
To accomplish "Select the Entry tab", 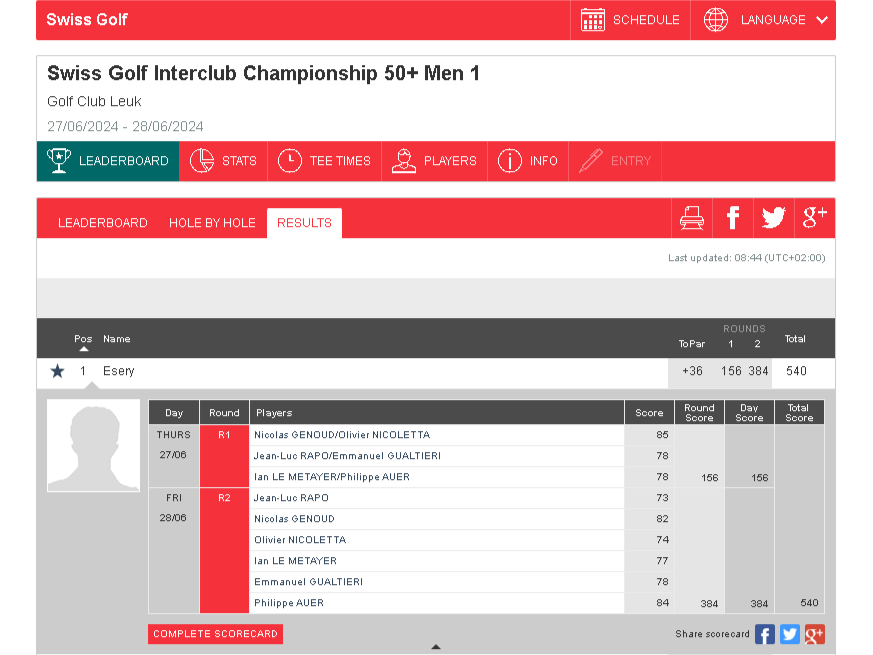I will (615, 161).
